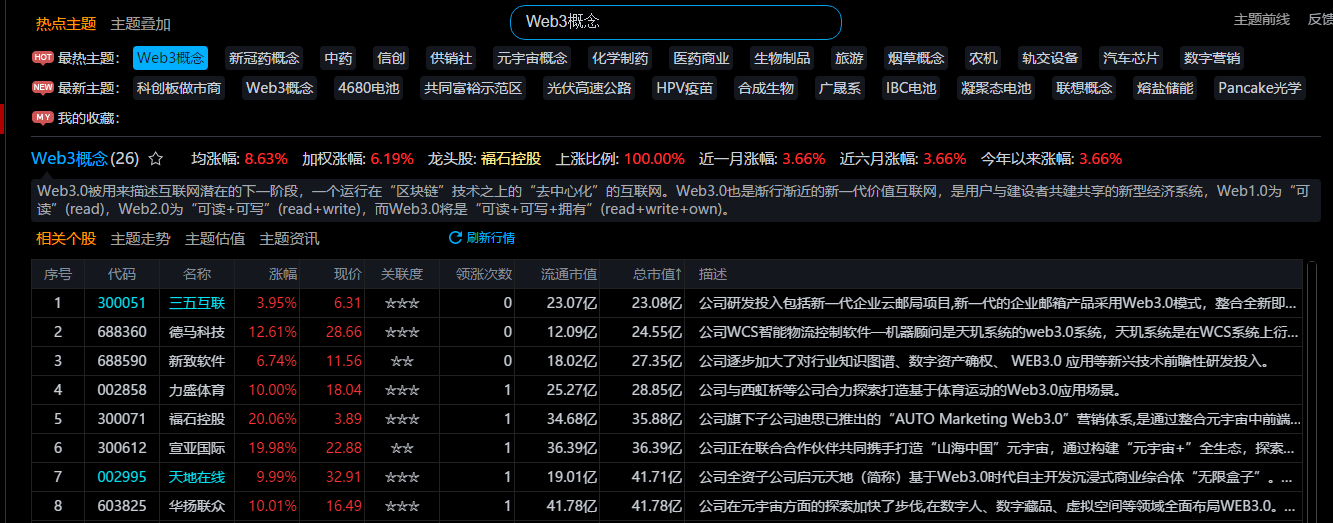Sort table by 流通市值 column header
The image size is (1333, 523).
coord(570,274)
